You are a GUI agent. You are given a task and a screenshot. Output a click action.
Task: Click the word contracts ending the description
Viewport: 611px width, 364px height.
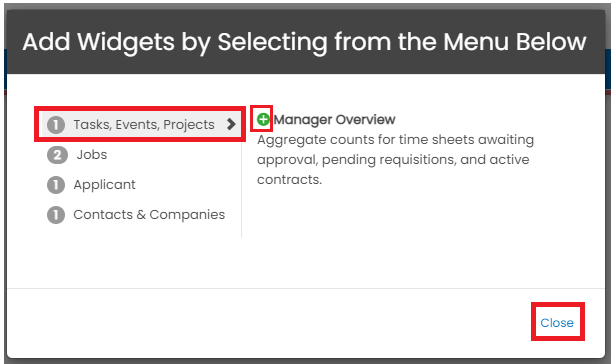click(x=289, y=180)
